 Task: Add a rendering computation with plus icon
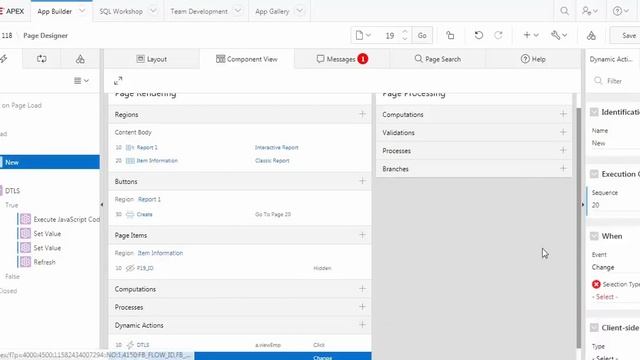pyautogui.click(x=362, y=289)
